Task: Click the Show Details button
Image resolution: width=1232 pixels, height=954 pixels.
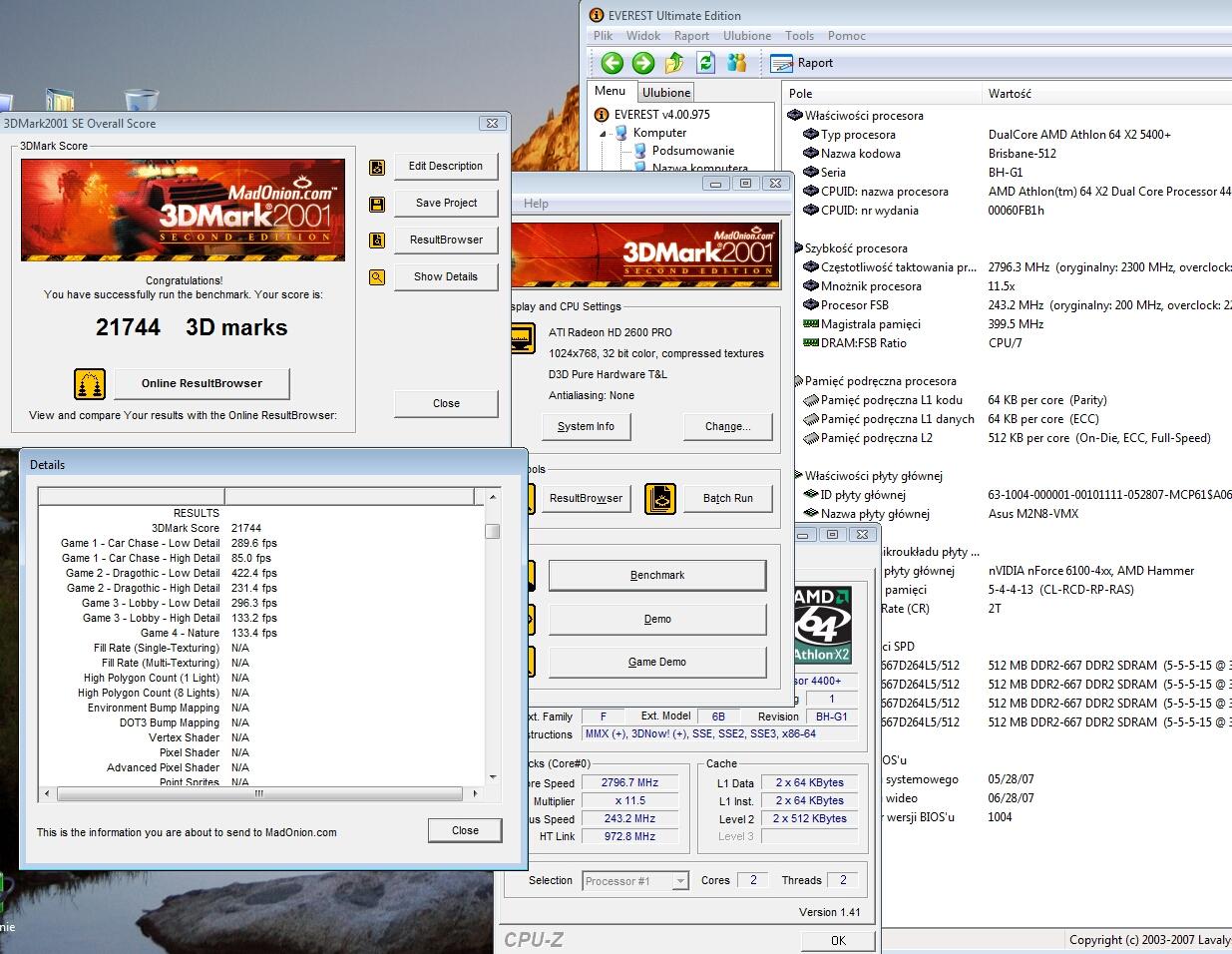Action: [x=446, y=277]
